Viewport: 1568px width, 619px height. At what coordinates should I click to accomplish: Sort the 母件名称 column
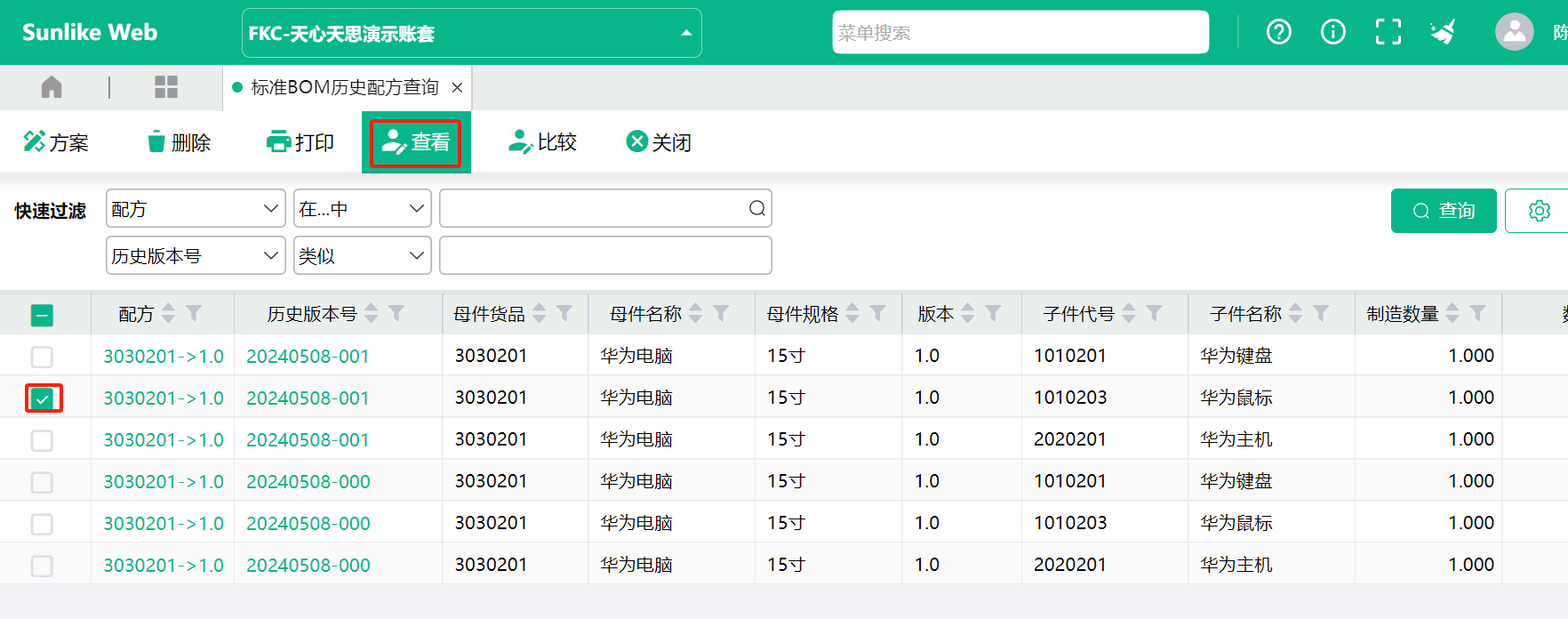696,313
